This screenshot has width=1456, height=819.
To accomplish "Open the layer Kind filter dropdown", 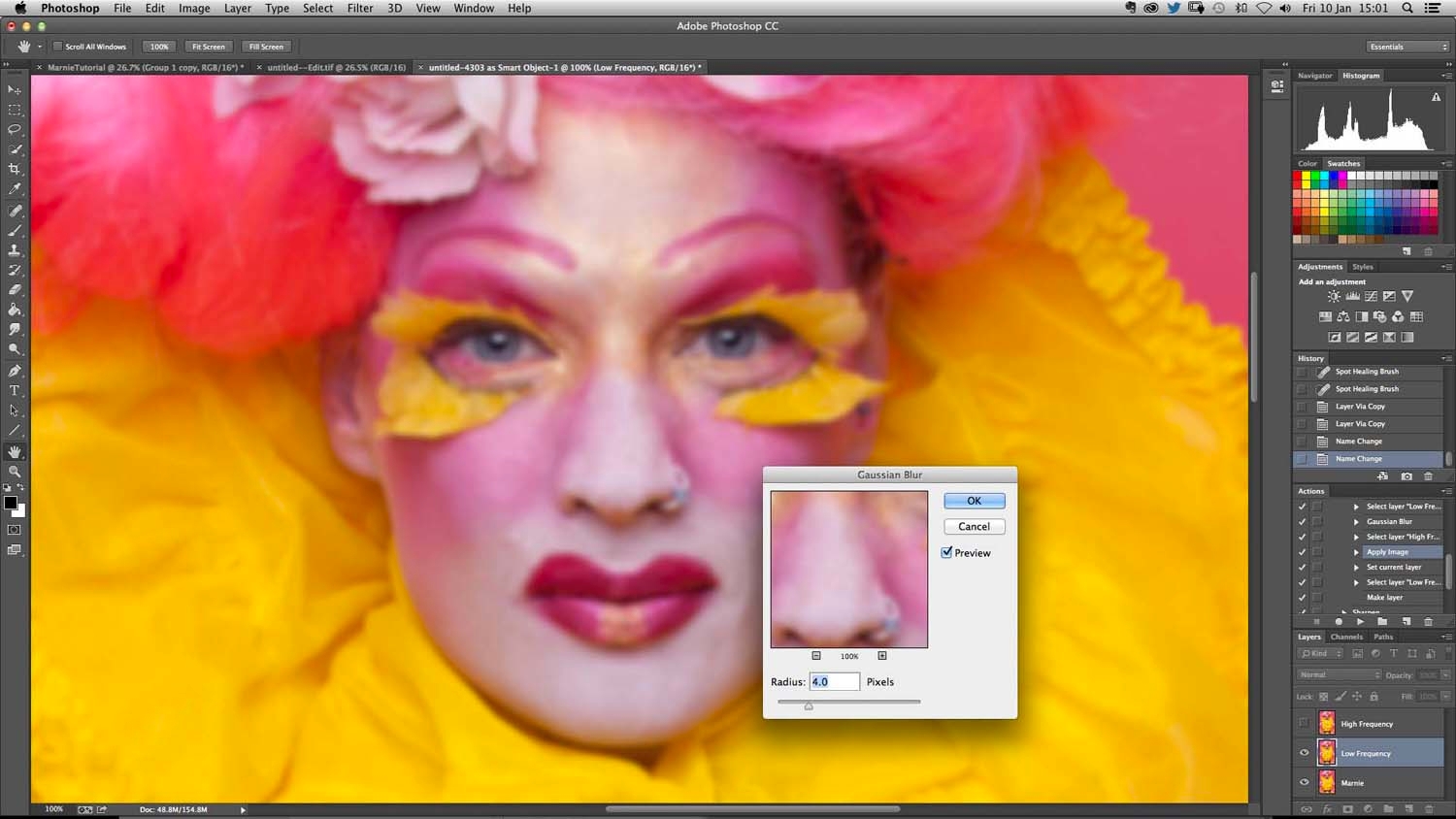I will 1322,653.
